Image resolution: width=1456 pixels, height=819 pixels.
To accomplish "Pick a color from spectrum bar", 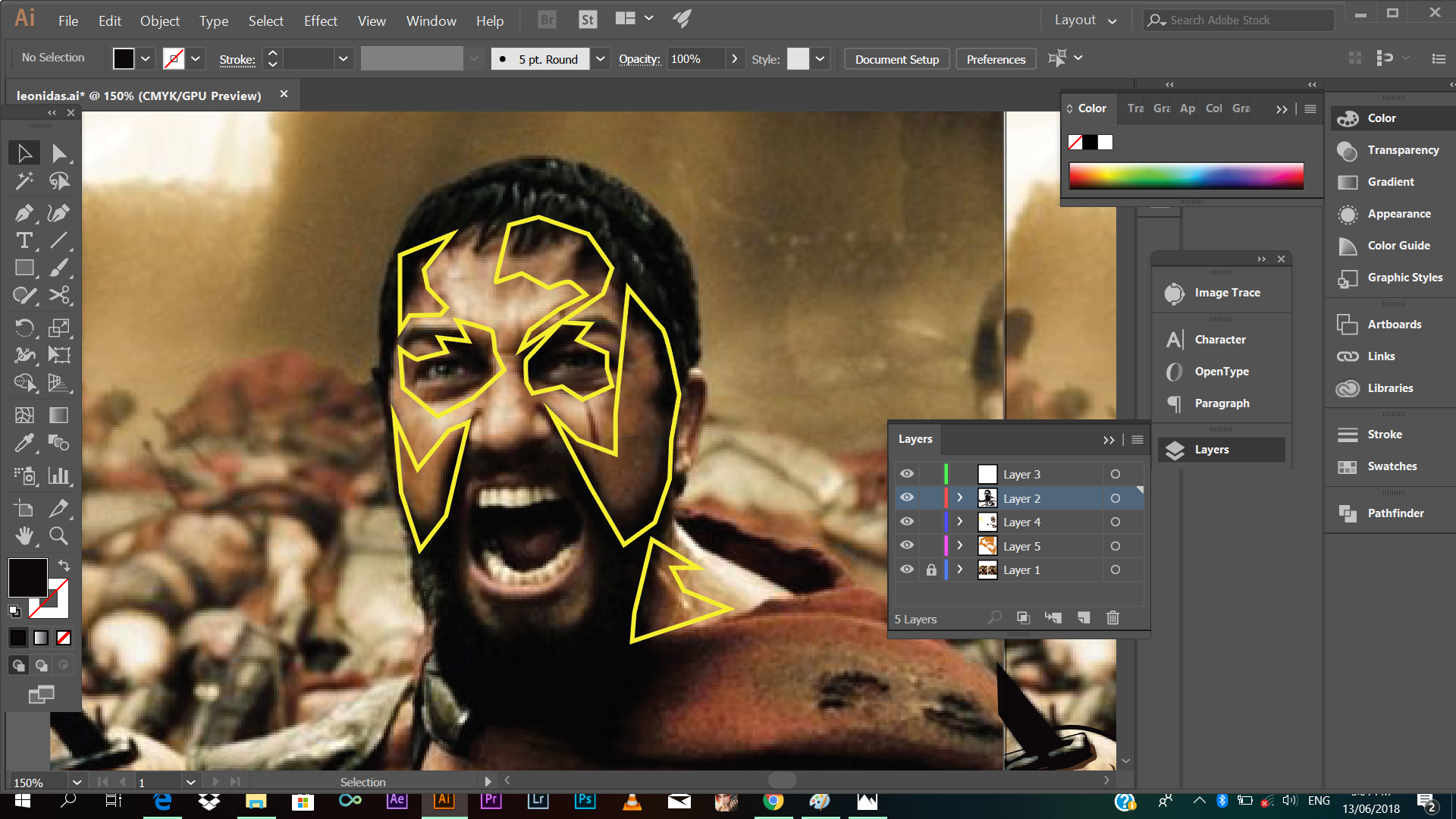I will point(1186,176).
